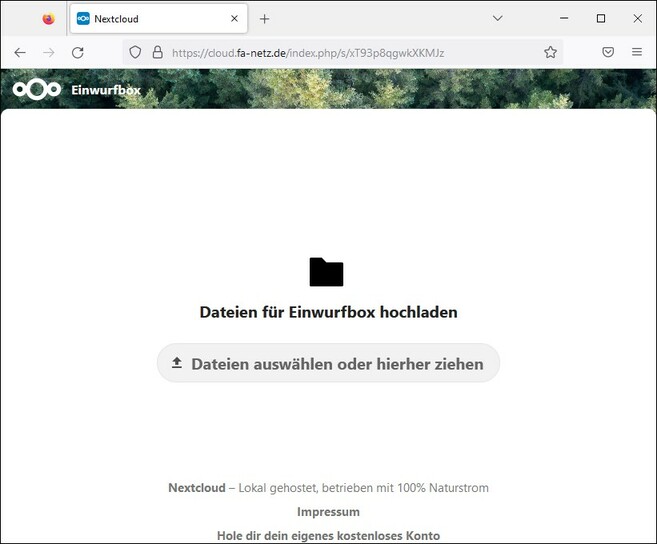
Task: Open Firefox View from the tab bar
Action: point(48,19)
